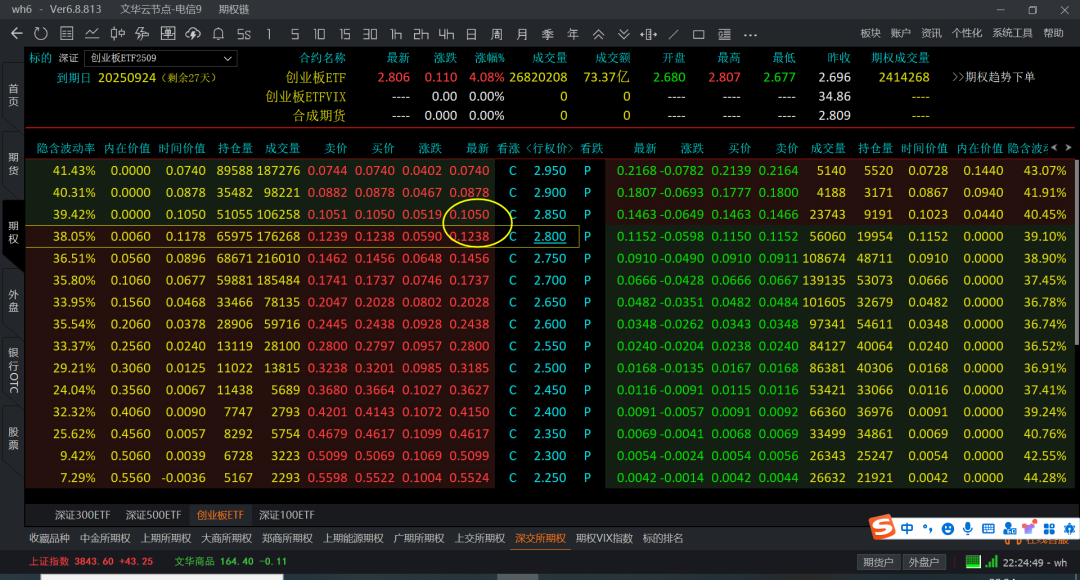Select the 周 weekly period button

tap(497, 34)
